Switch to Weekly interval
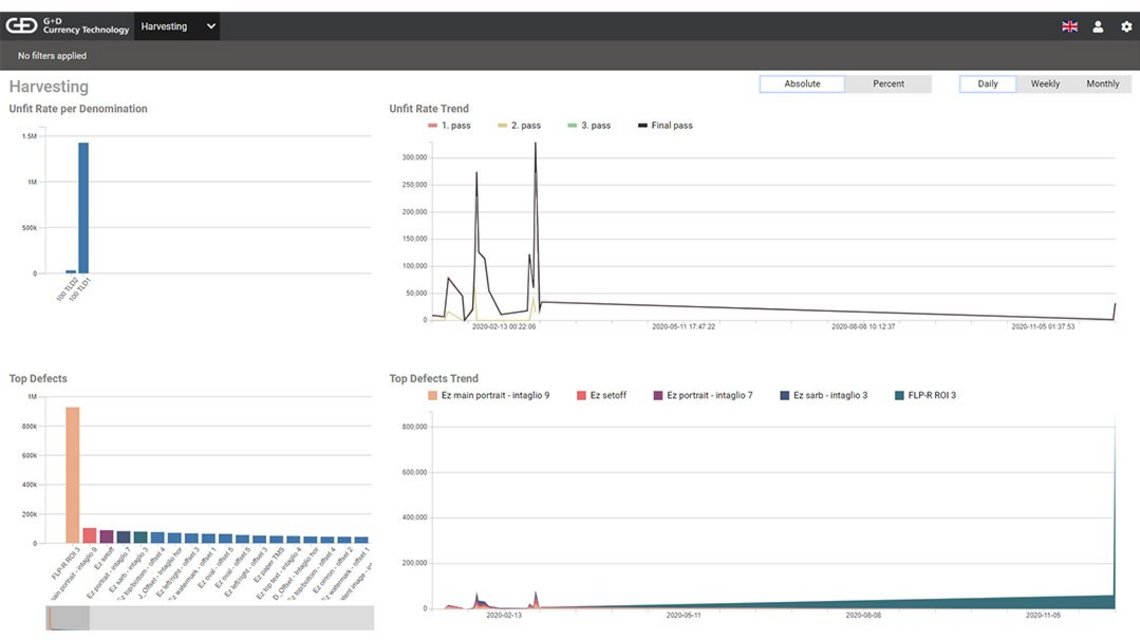The image size is (1140, 640). (1045, 84)
